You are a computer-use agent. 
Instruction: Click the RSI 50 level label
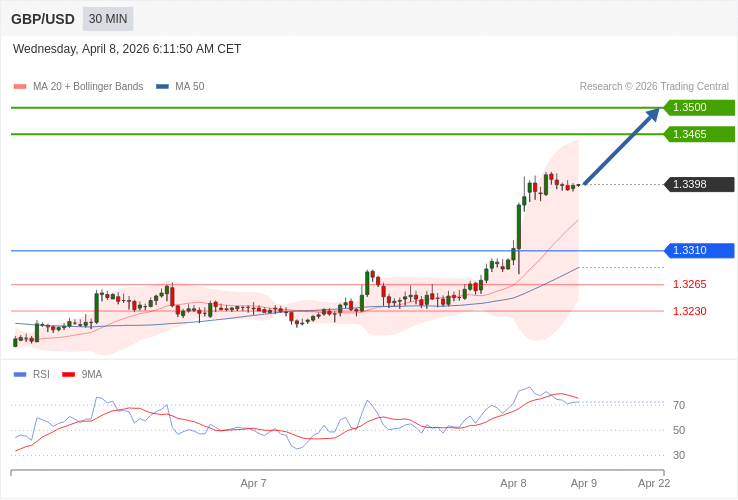tap(679, 430)
